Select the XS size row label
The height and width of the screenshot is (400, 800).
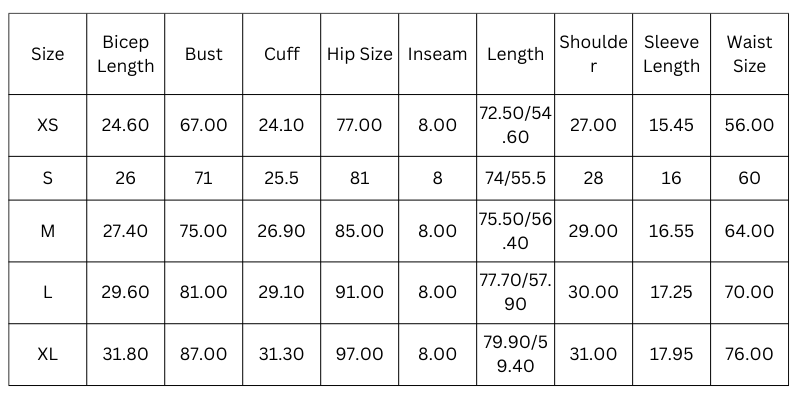47,125
